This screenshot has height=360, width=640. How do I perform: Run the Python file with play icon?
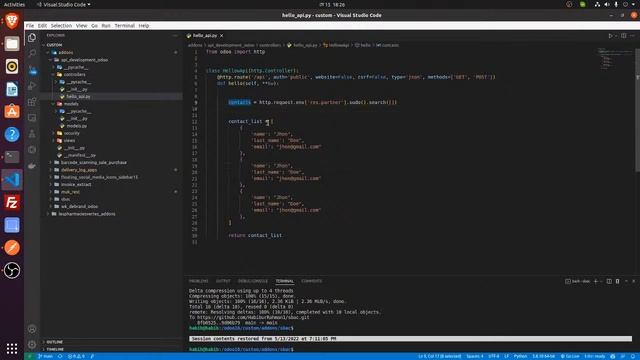click(x=611, y=36)
